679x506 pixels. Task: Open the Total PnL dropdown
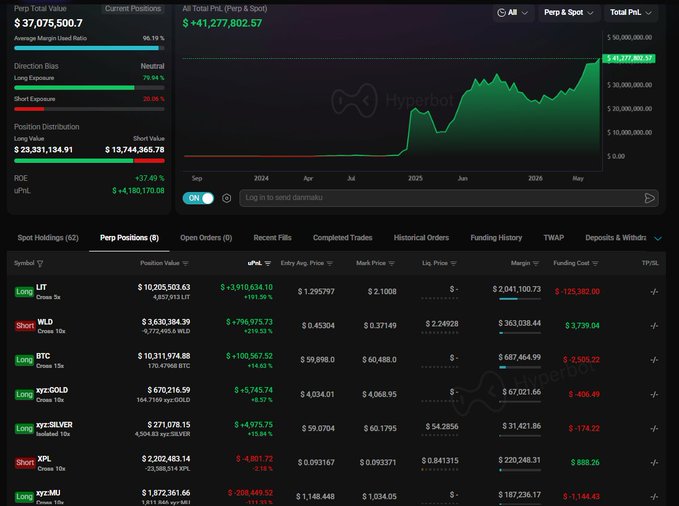(x=630, y=13)
